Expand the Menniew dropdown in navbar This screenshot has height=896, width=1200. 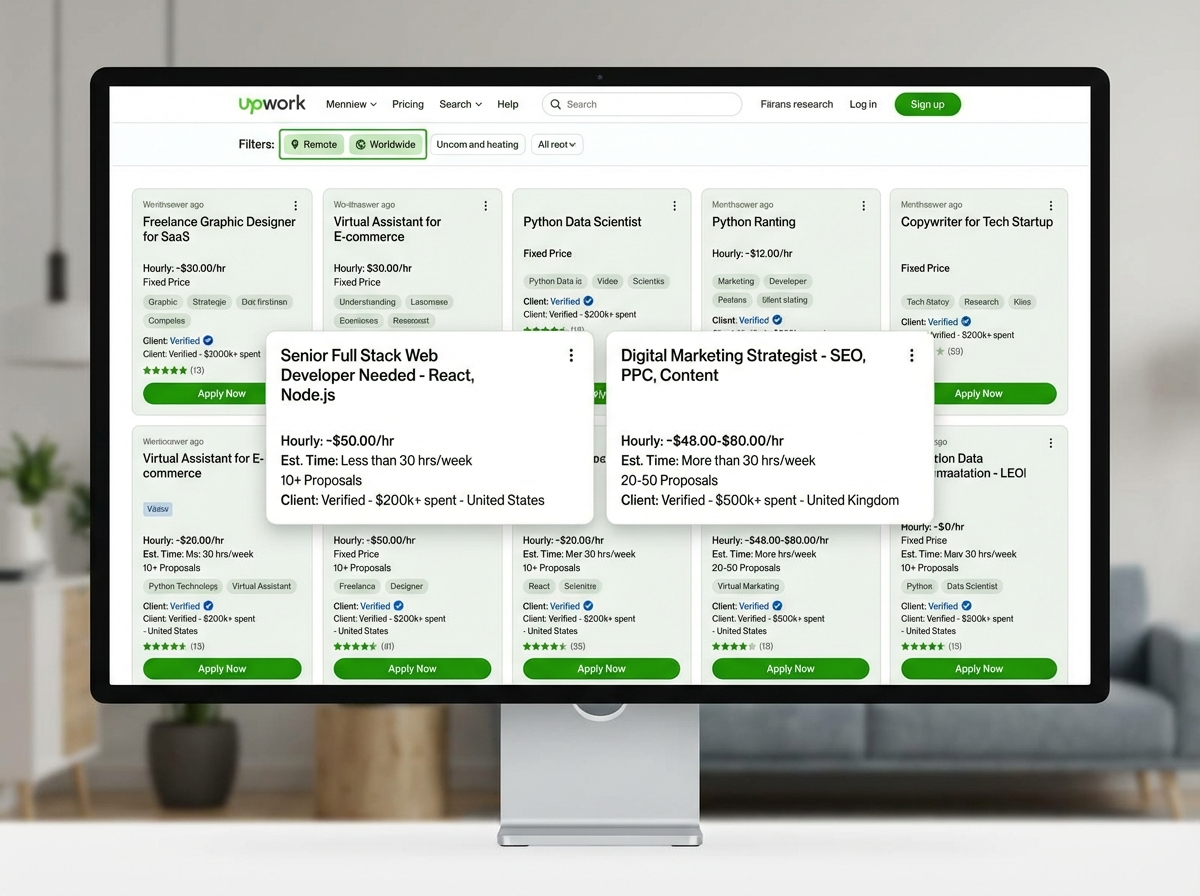(x=351, y=104)
